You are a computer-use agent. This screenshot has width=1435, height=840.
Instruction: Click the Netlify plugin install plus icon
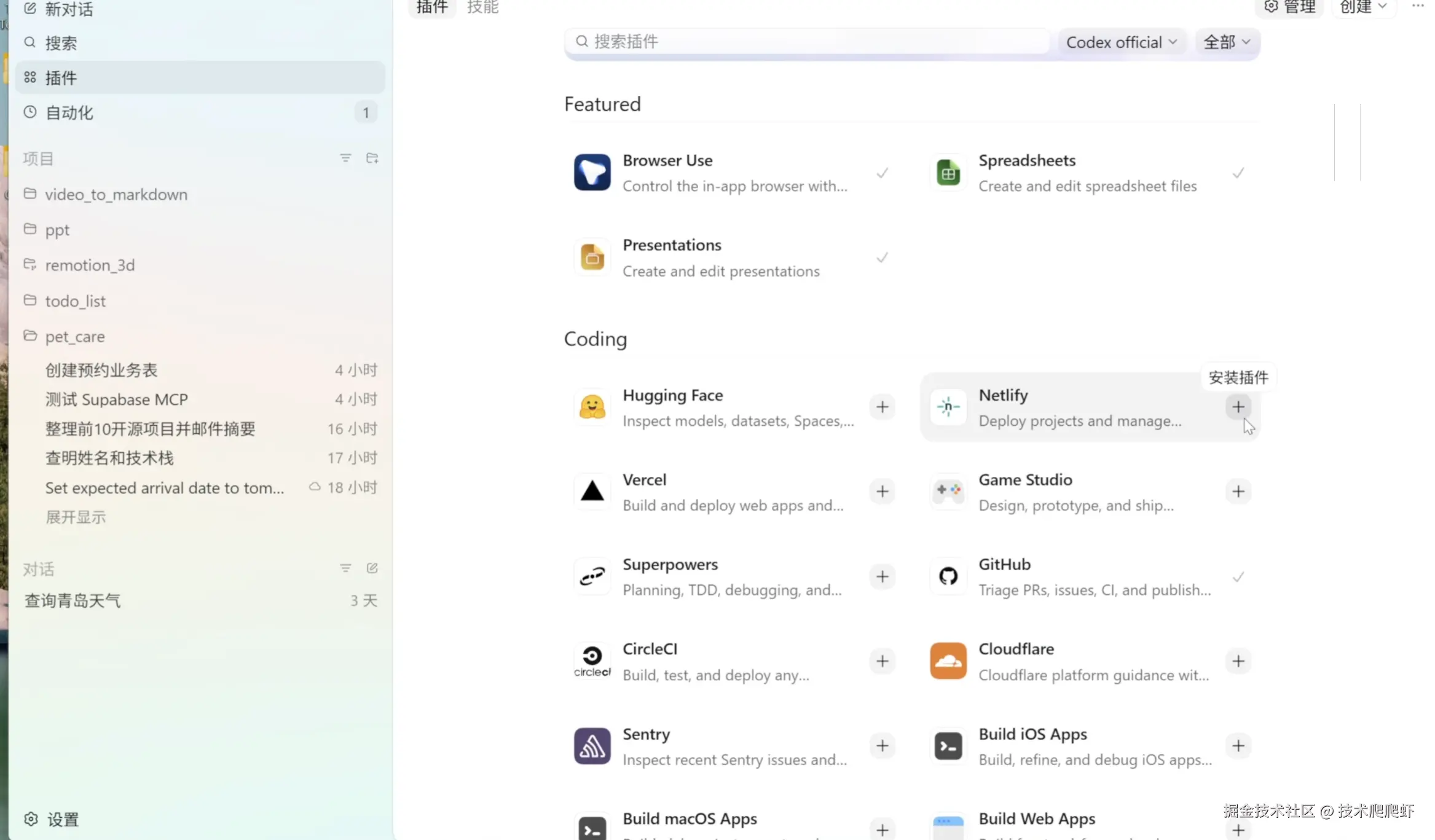pyautogui.click(x=1238, y=407)
